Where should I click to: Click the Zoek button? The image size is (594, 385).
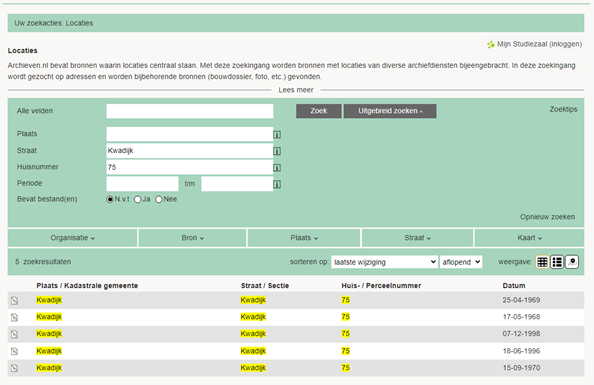319,111
